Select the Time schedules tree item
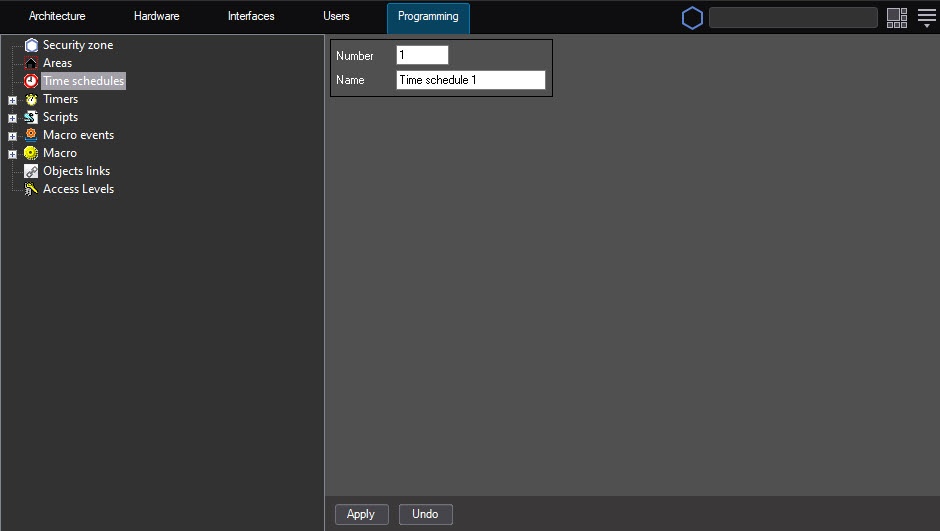 pyautogui.click(x=83, y=81)
